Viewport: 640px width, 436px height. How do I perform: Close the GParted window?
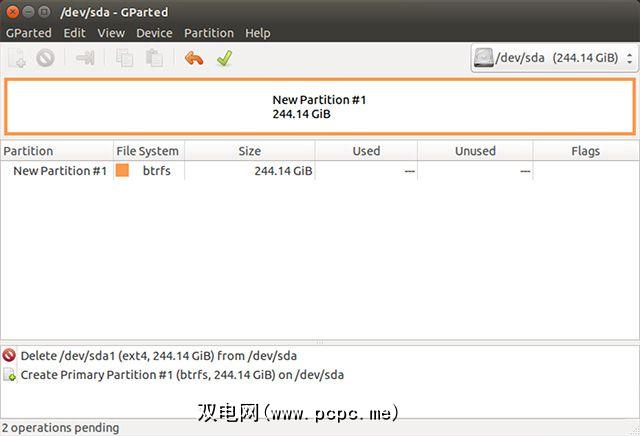click(x=13, y=12)
